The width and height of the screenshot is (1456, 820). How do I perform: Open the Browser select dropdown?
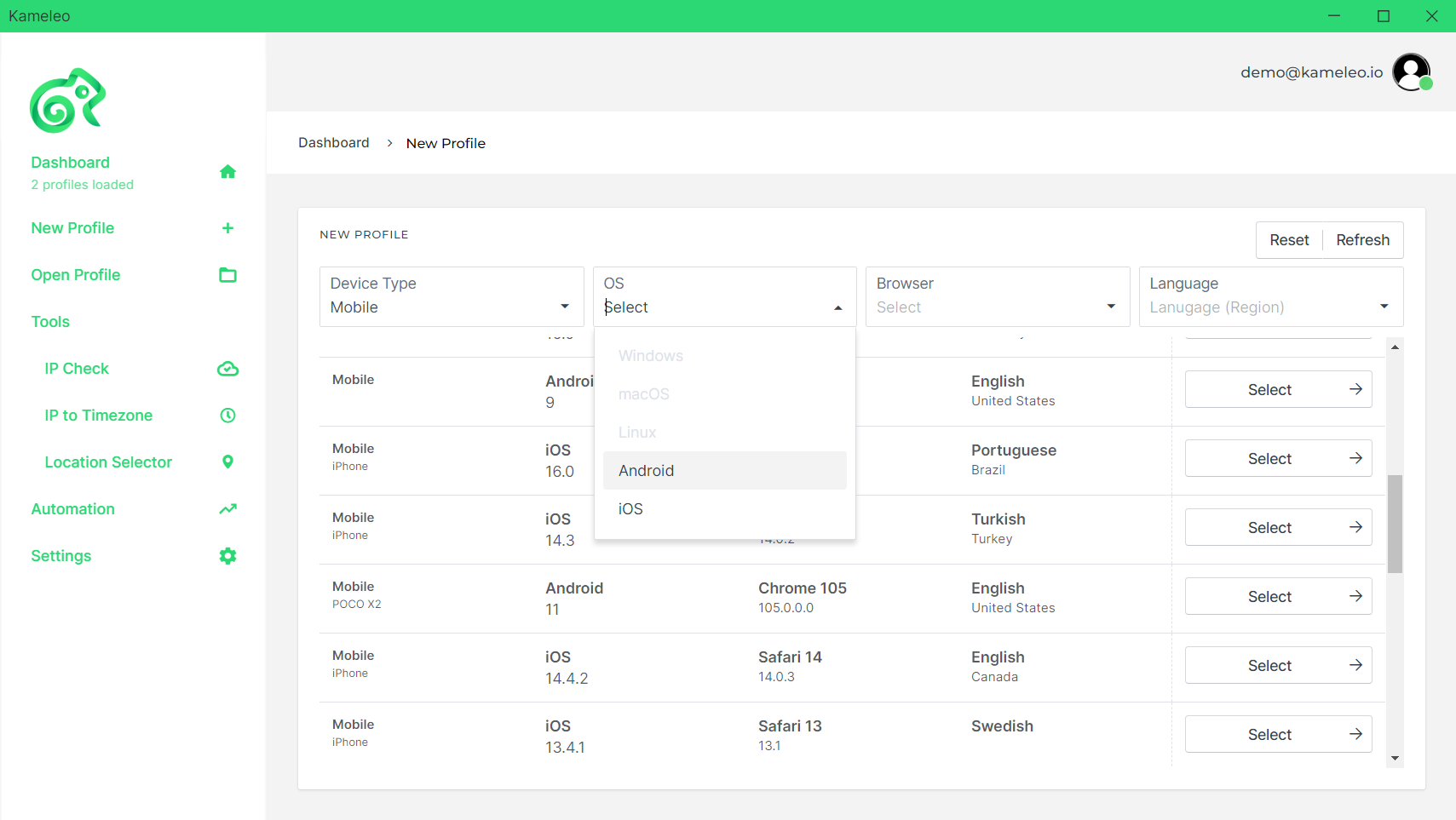[x=1111, y=307]
